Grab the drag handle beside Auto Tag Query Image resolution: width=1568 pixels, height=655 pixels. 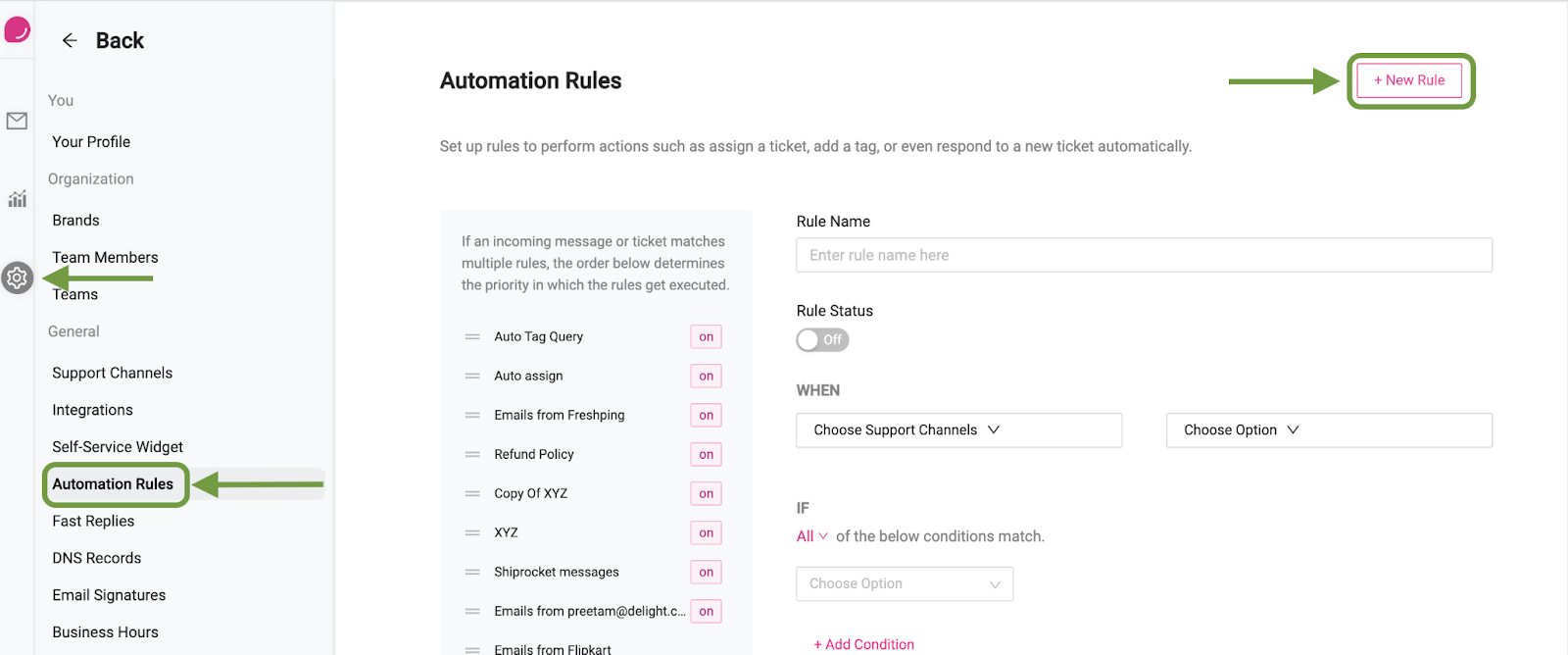[472, 336]
